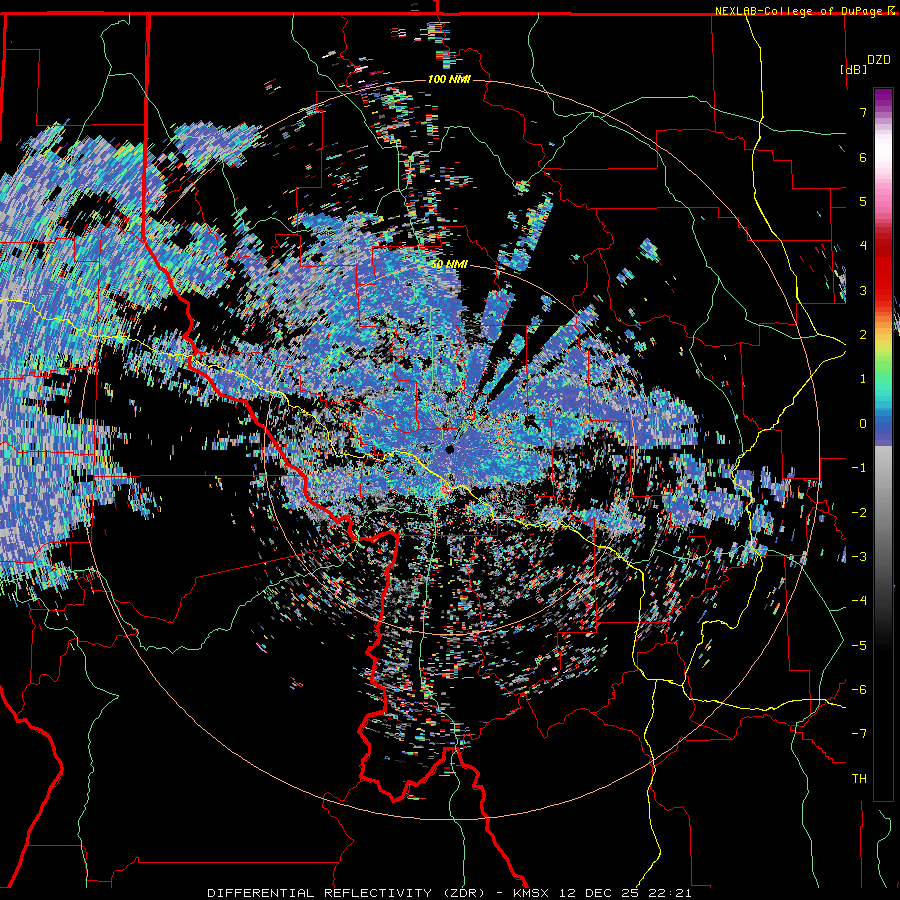Click the legend value -4 label
Screen dimensions: 900x900
pos(859,600)
